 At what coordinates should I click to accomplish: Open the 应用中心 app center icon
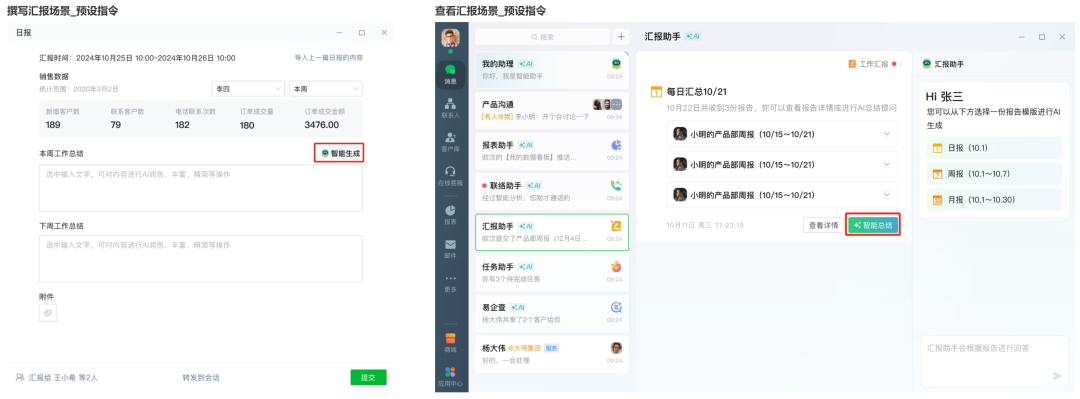(x=450, y=376)
